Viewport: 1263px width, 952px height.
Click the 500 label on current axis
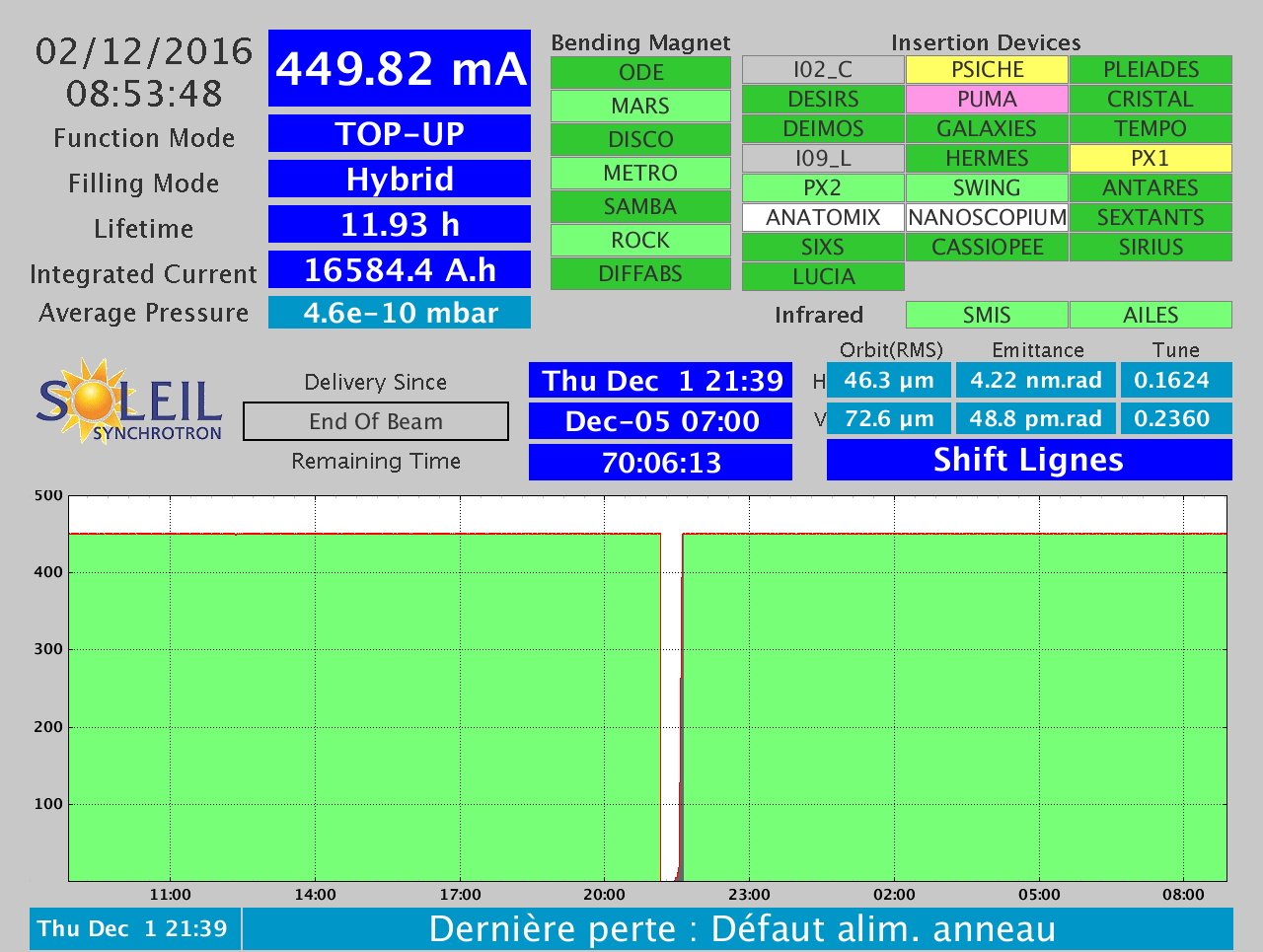pos(48,495)
